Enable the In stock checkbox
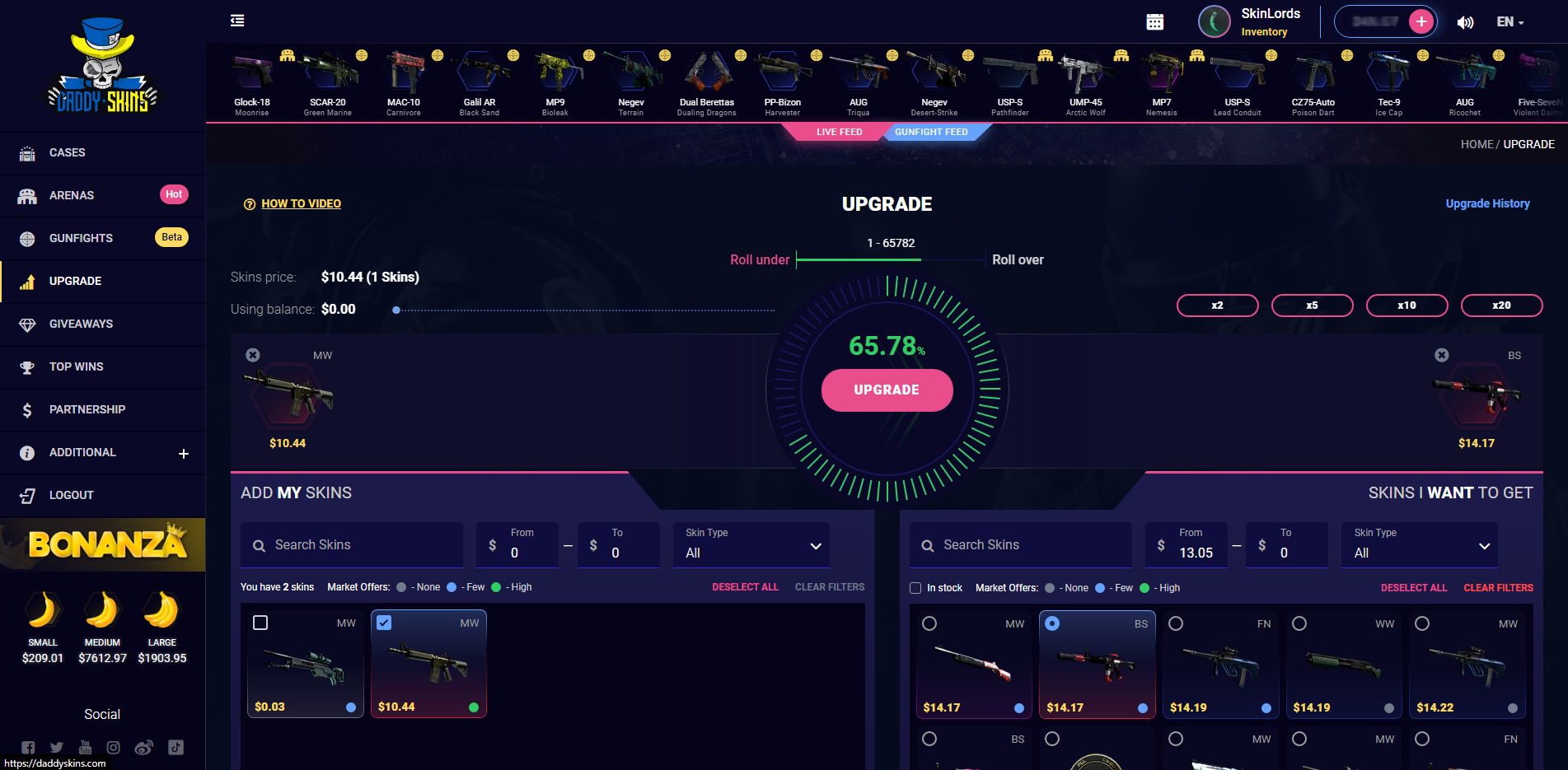Image resolution: width=1568 pixels, height=770 pixels. tap(915, 588)
